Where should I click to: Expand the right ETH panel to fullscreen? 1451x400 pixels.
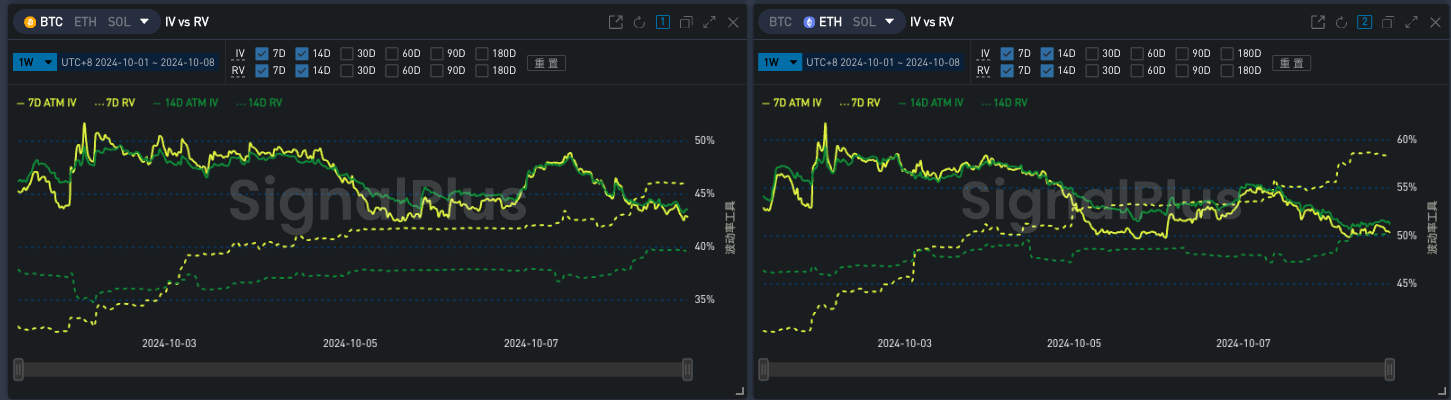coord(1411,22)
